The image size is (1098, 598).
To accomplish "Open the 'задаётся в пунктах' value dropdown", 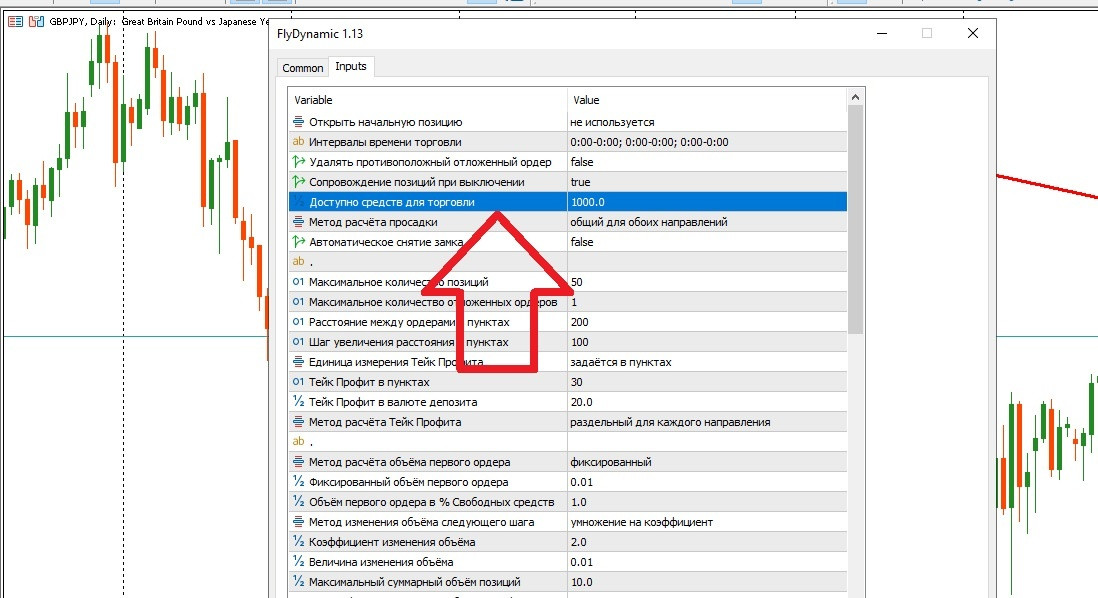I will tap(707, 362).
